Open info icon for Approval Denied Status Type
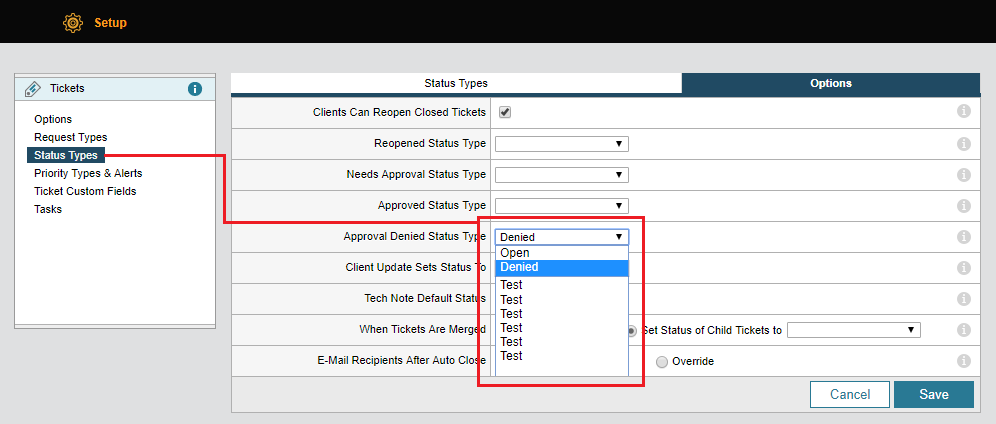 964,237
